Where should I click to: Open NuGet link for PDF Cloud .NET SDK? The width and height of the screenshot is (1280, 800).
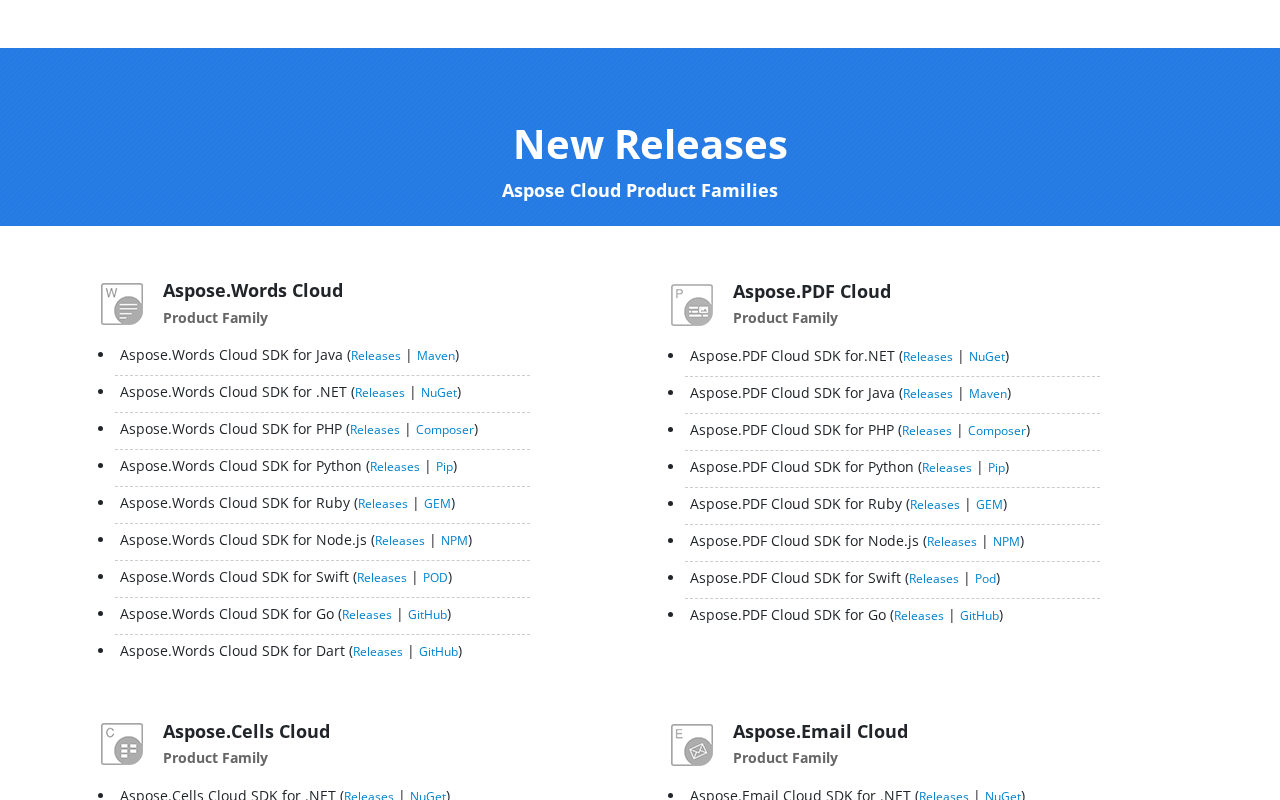point(987,357)
